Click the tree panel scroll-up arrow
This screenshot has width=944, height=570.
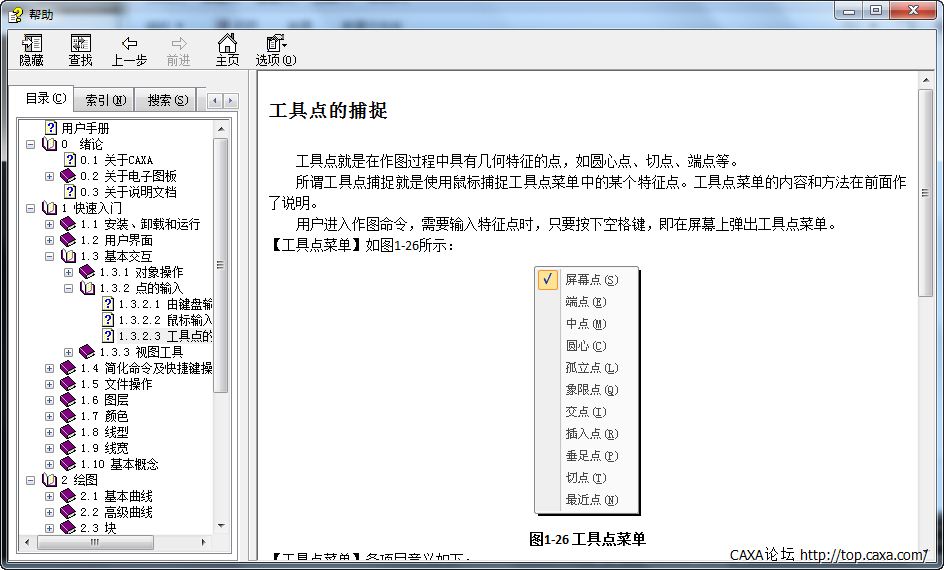coord(221,128)
